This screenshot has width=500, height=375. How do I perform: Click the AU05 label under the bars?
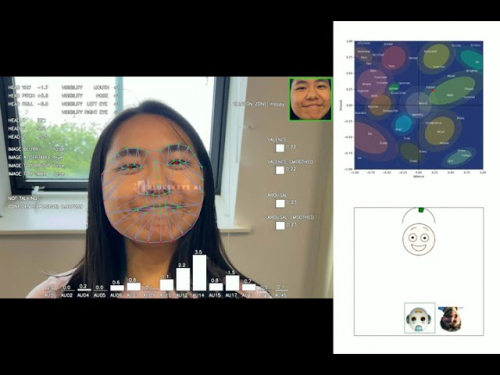(100, 295)
